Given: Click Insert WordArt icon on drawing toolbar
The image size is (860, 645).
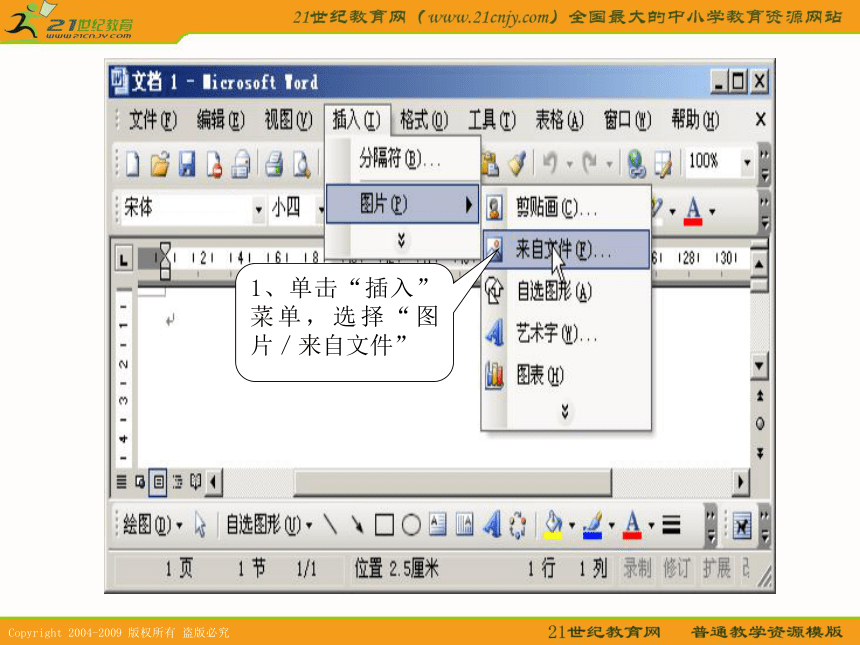Looking at the screenshot, I should click(492, 525).
